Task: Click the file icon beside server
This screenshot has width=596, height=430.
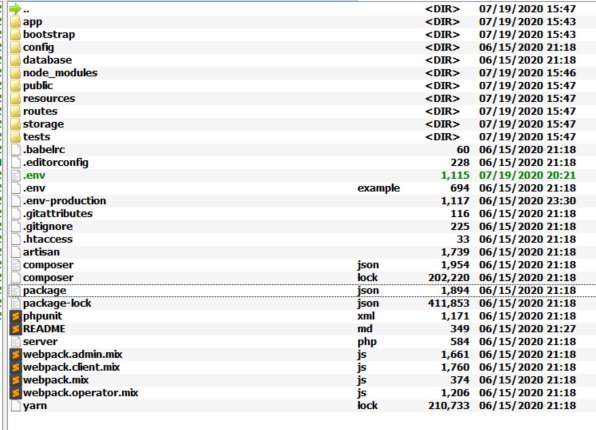Action: pos(16,342)
